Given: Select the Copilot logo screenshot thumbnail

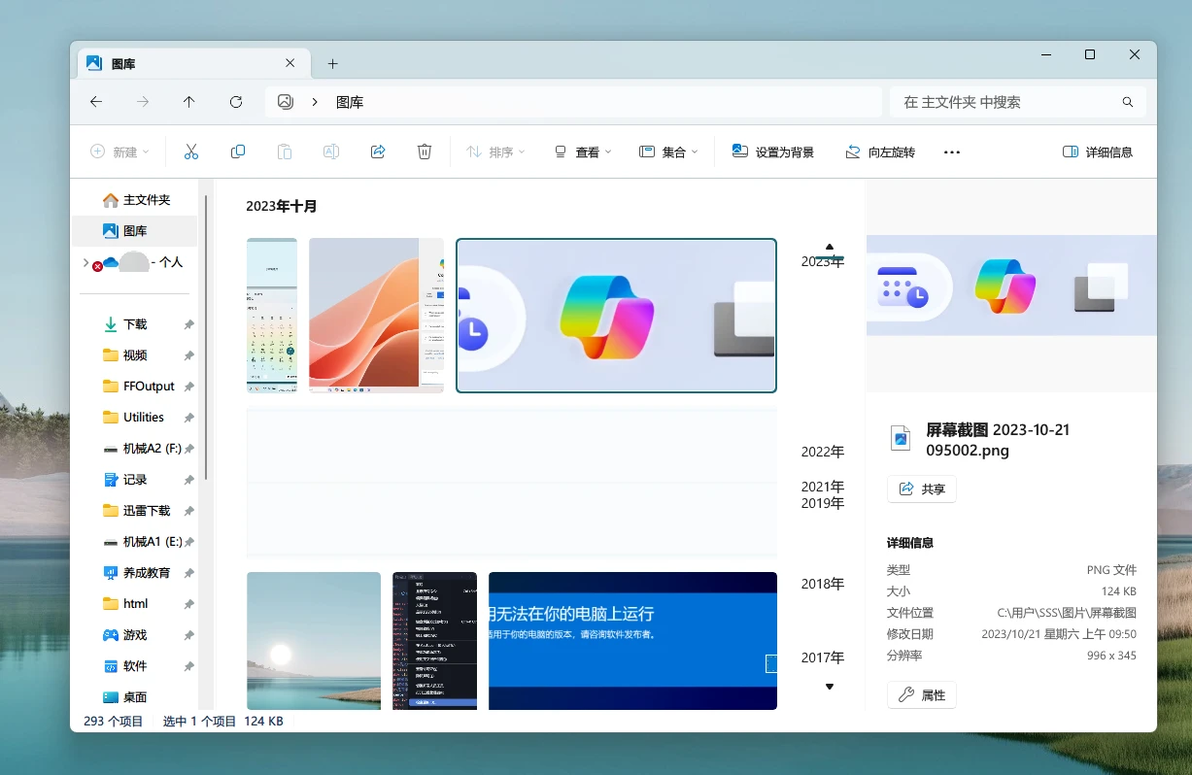Looking at the screenshot, I should [616, 316].
